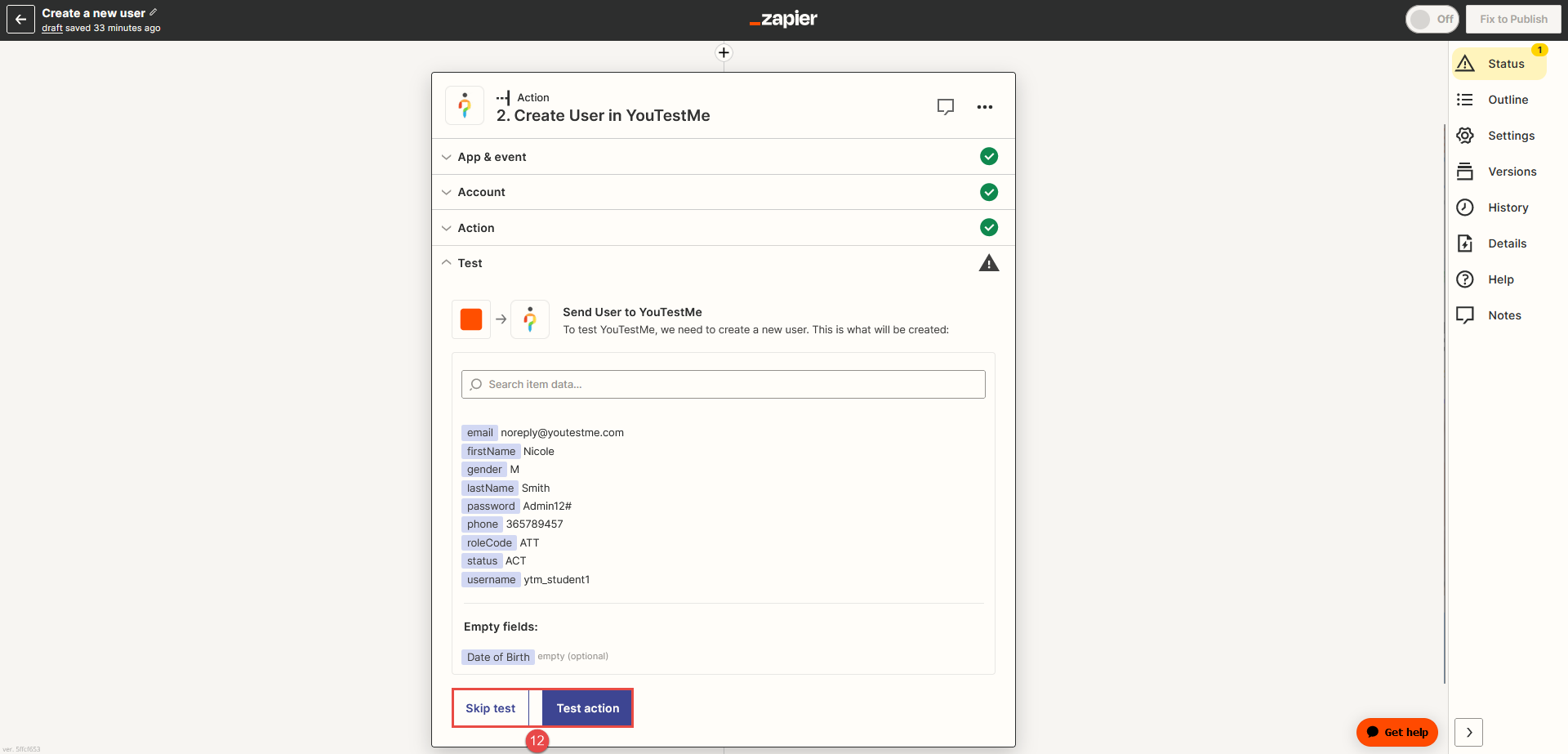Expand the App & event section
The image size is (1568, 754).
[723, 157]
